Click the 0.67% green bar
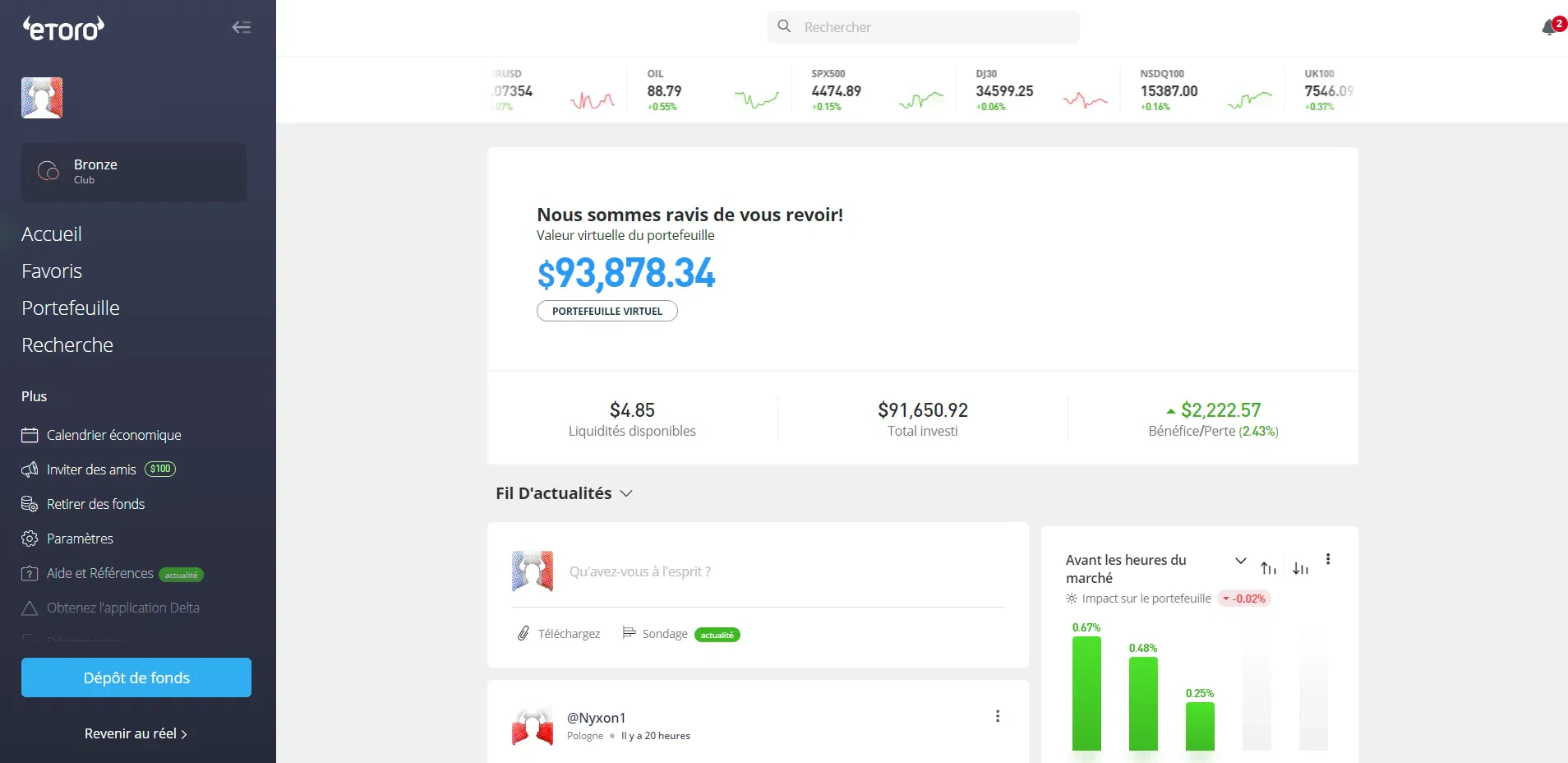The height and width of the screenshot is (763, 1568). click(x=1086, y=694)
